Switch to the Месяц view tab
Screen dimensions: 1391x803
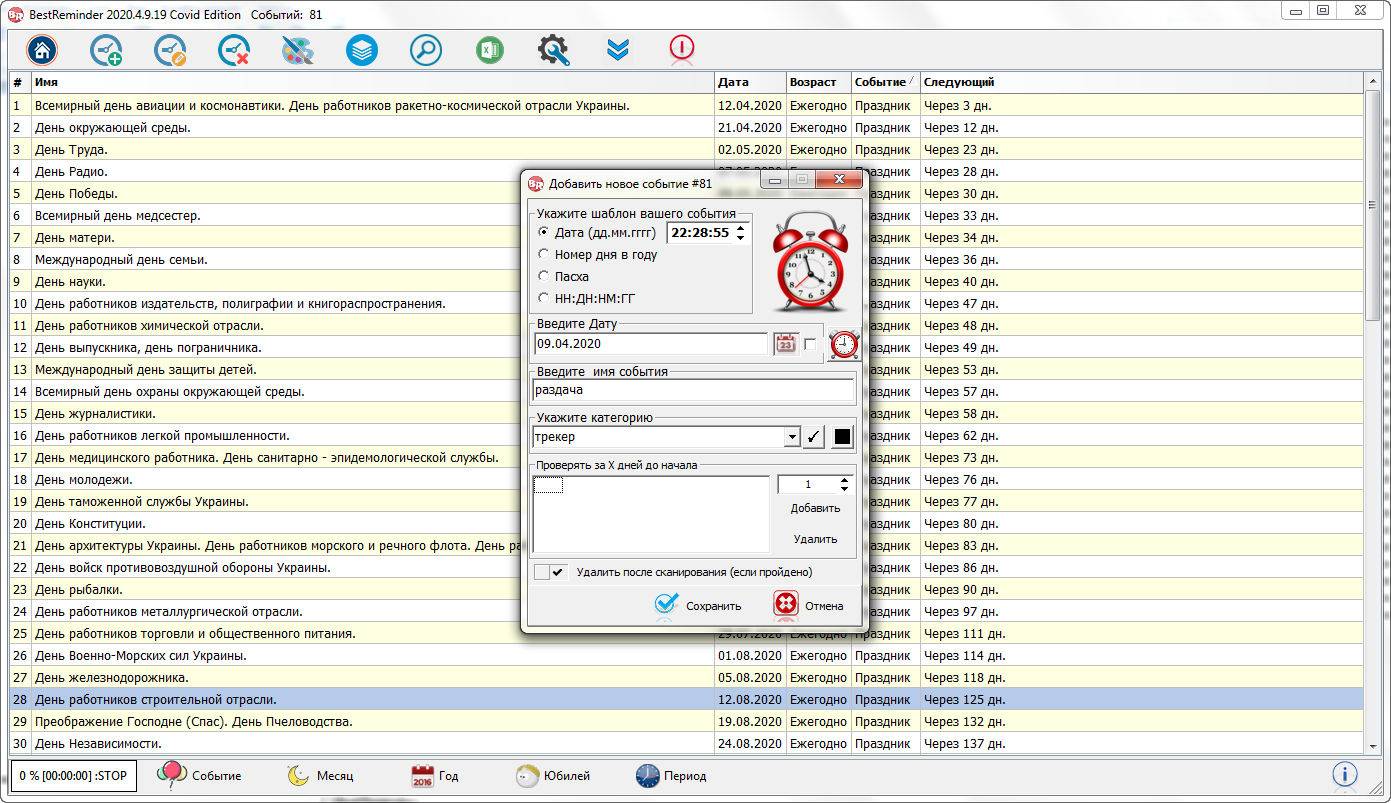[320, 776]
